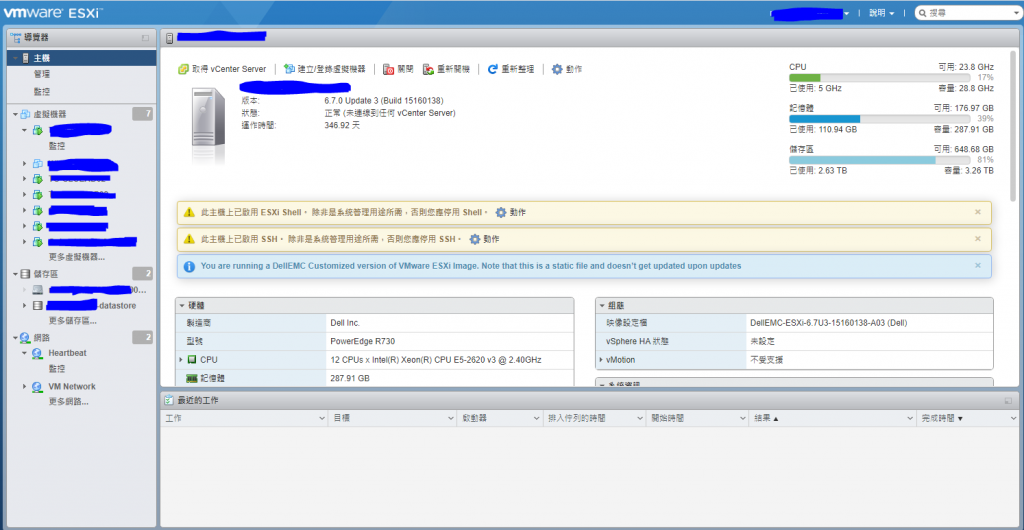Open the 目標 column dropdown
This screenshot has width=1024, height=530.
(451, 418)
